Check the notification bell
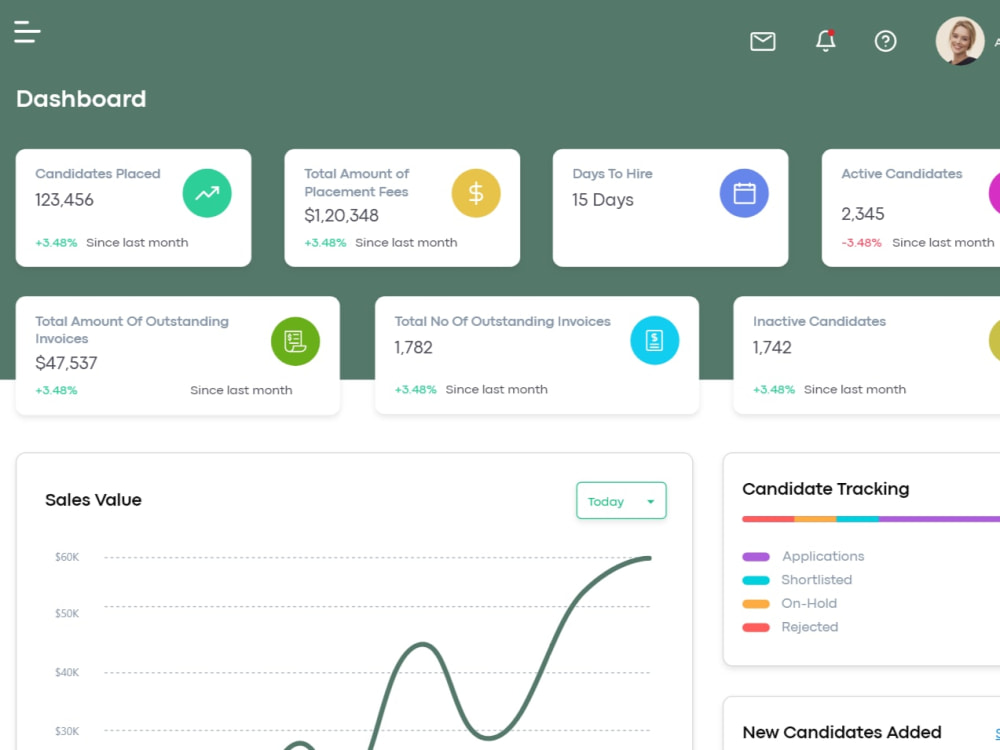1000x750 pixels. 826,41
